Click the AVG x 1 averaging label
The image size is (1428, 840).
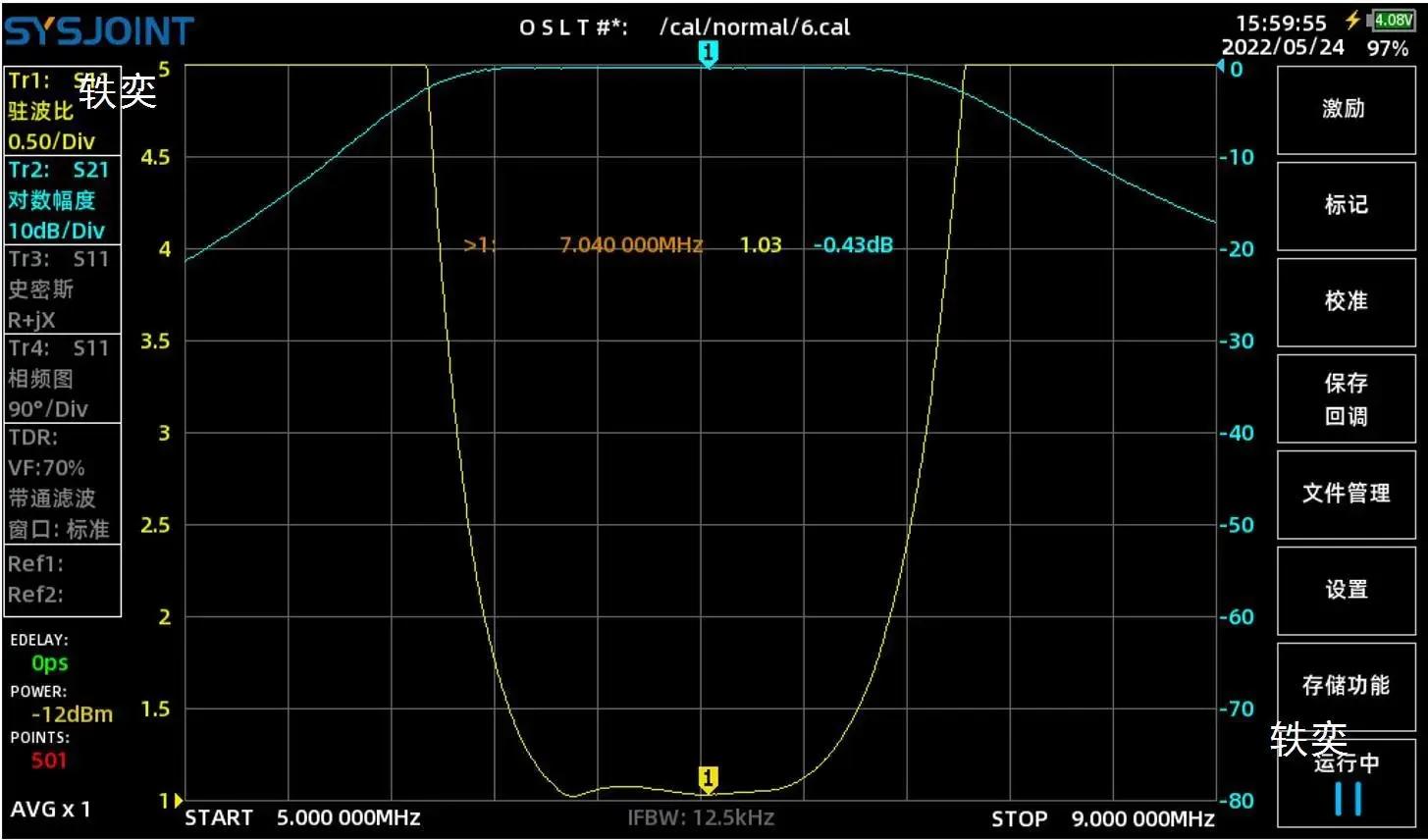click(50, 810)
